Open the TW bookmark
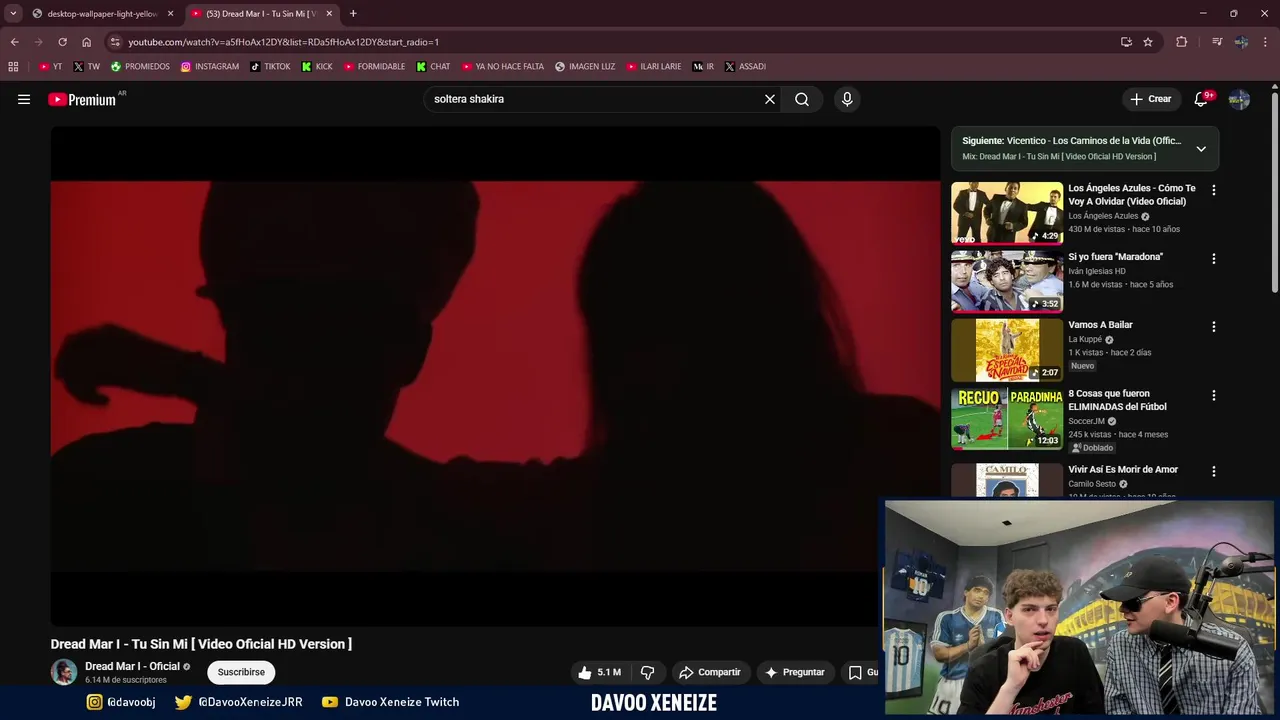 87,67
